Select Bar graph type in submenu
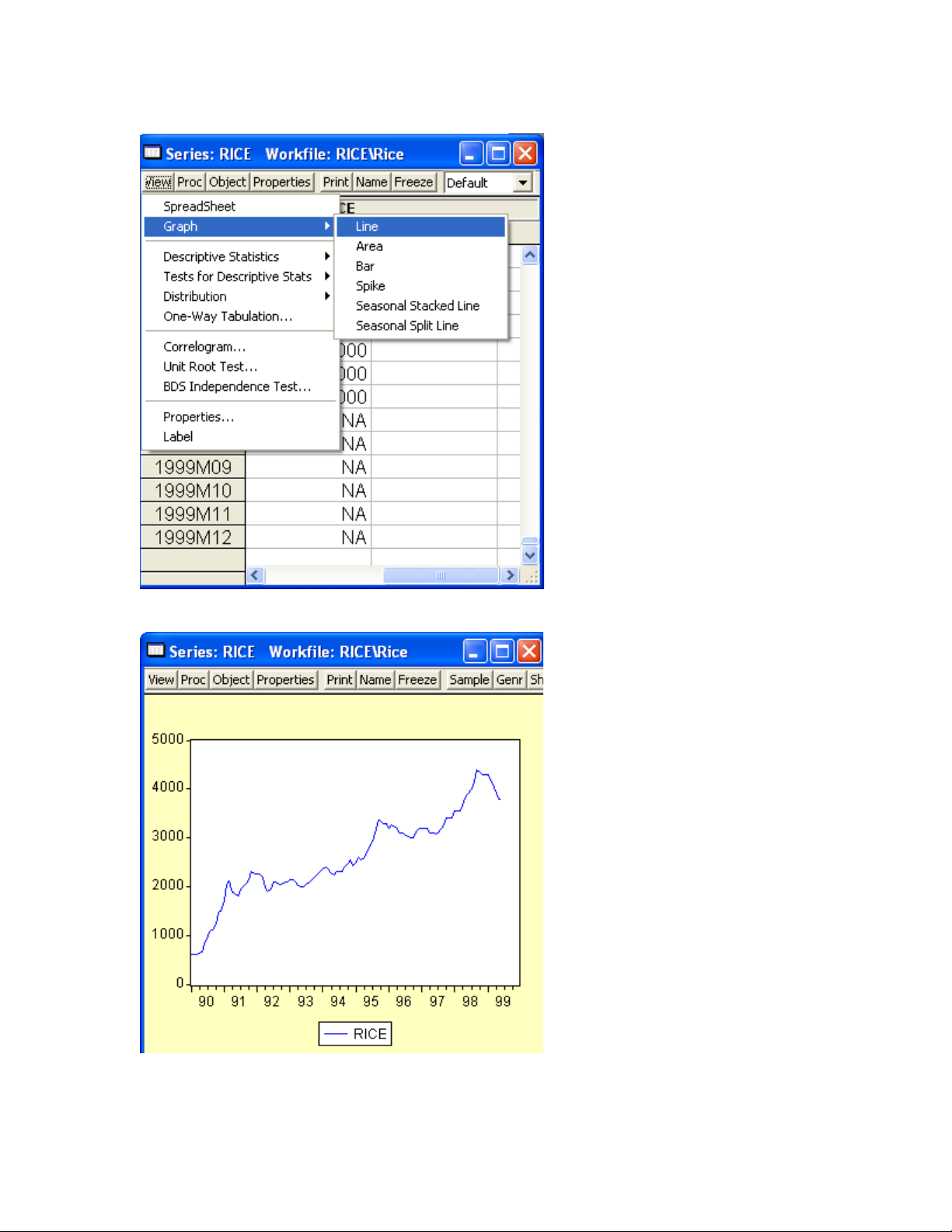Viewport: 952px width, 1232px height. [x=421, y=266]
